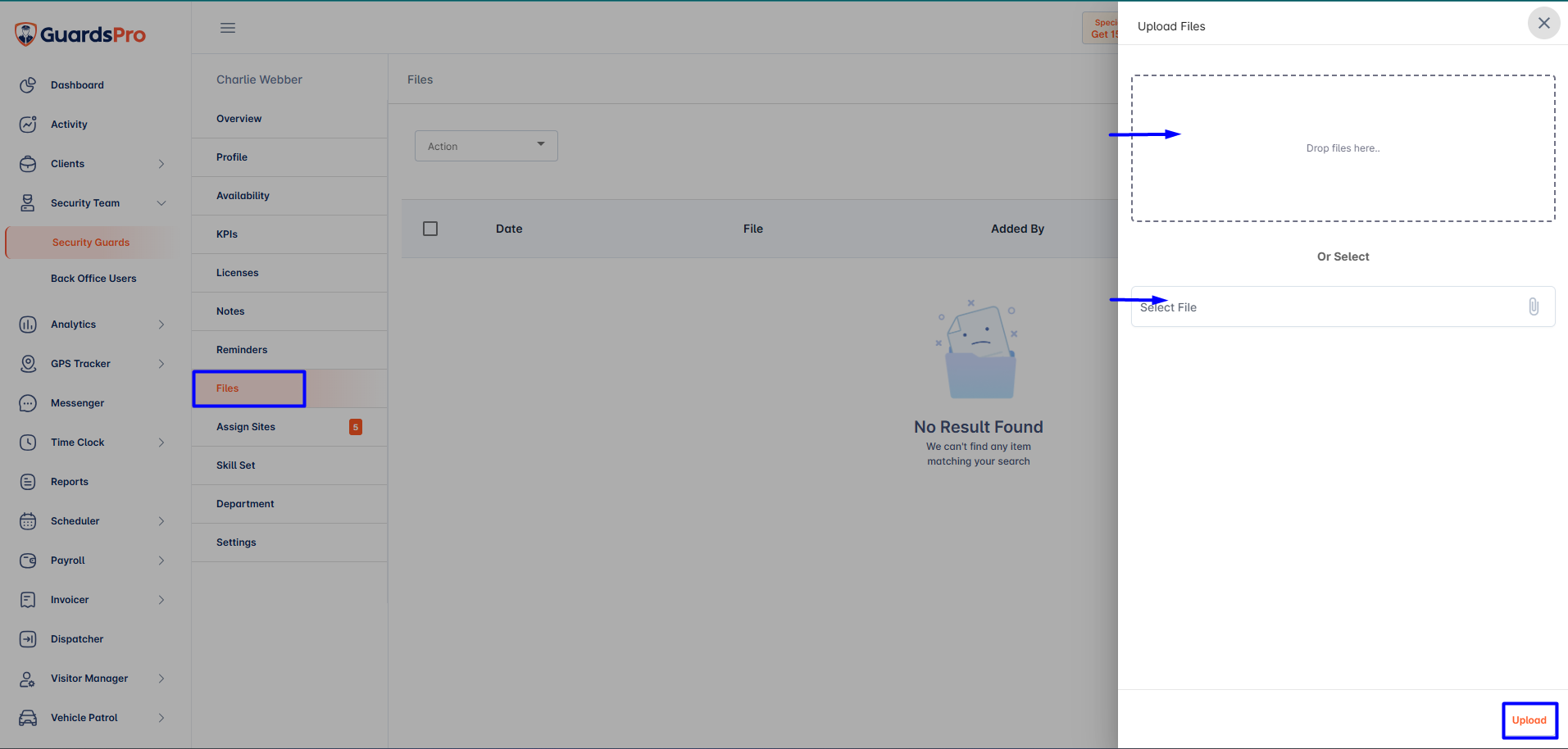1568x749 pixels.
Task: Expand the Clients submenu chevron
Action: tap(161, 164)
